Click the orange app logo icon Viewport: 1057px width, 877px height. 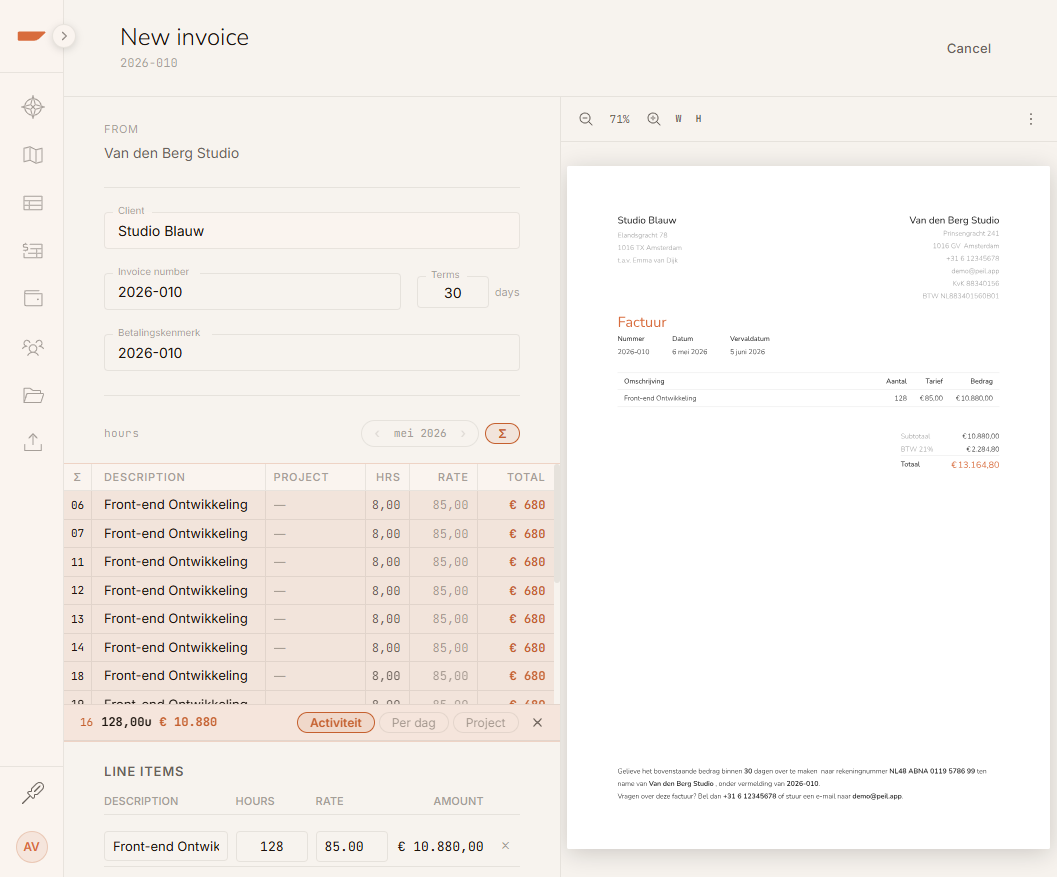point(31,36)
